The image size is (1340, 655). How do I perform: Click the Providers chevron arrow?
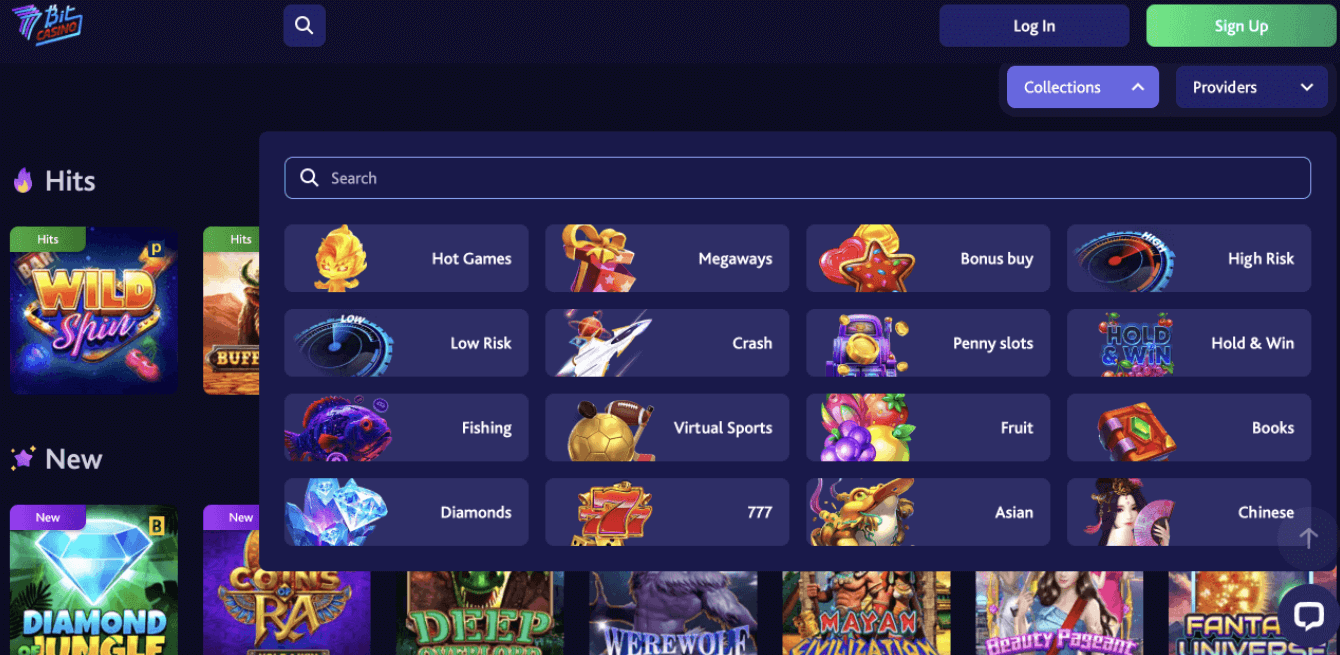[1306, 87]
